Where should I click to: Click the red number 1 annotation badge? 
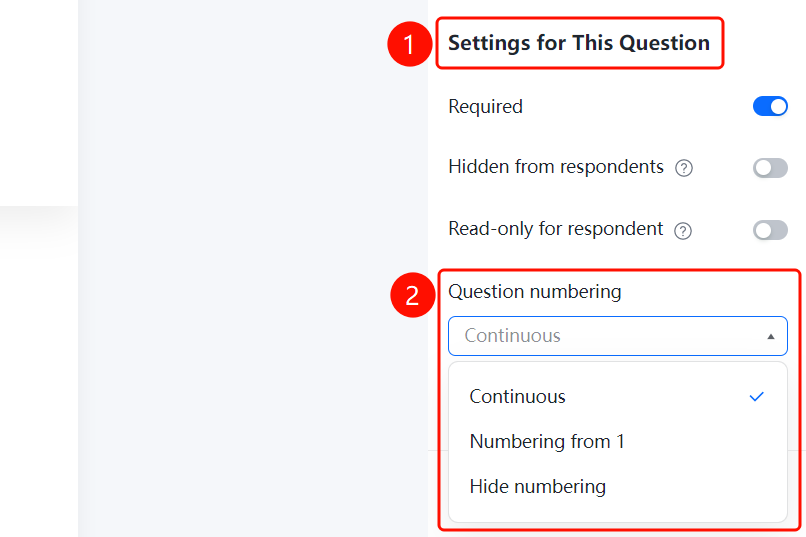409,44
